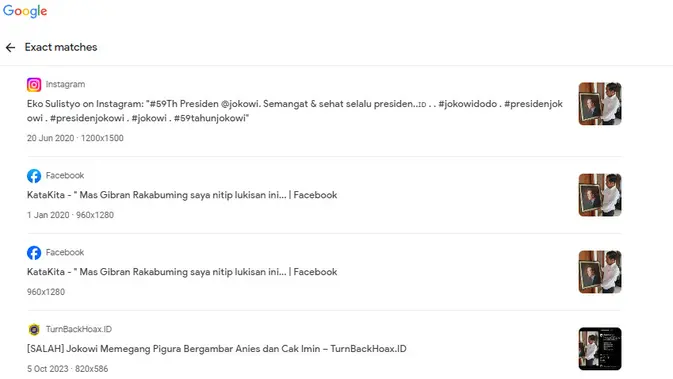Open the [SALAH] Jokowi Memegang Pigura article
673x379 pixels.
point(216,349)
